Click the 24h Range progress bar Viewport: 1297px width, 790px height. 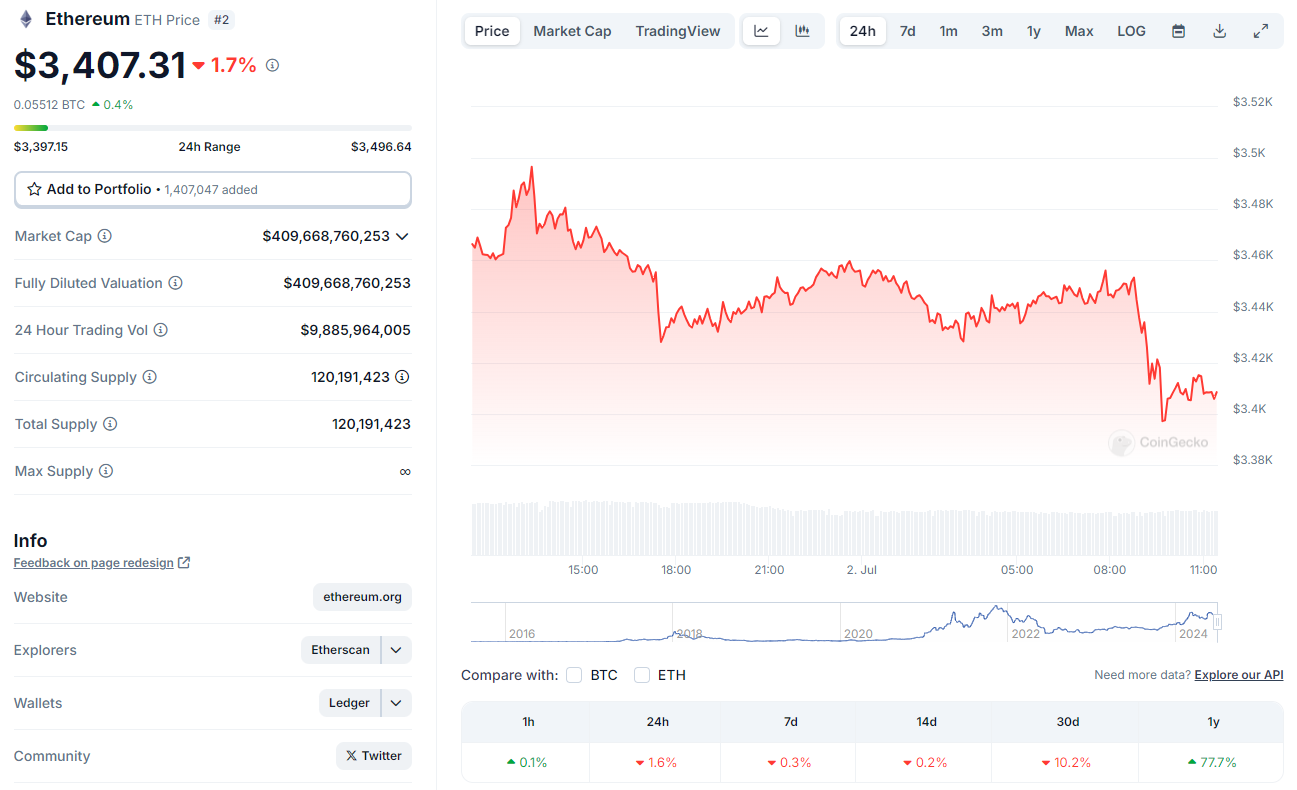[213, 128]
